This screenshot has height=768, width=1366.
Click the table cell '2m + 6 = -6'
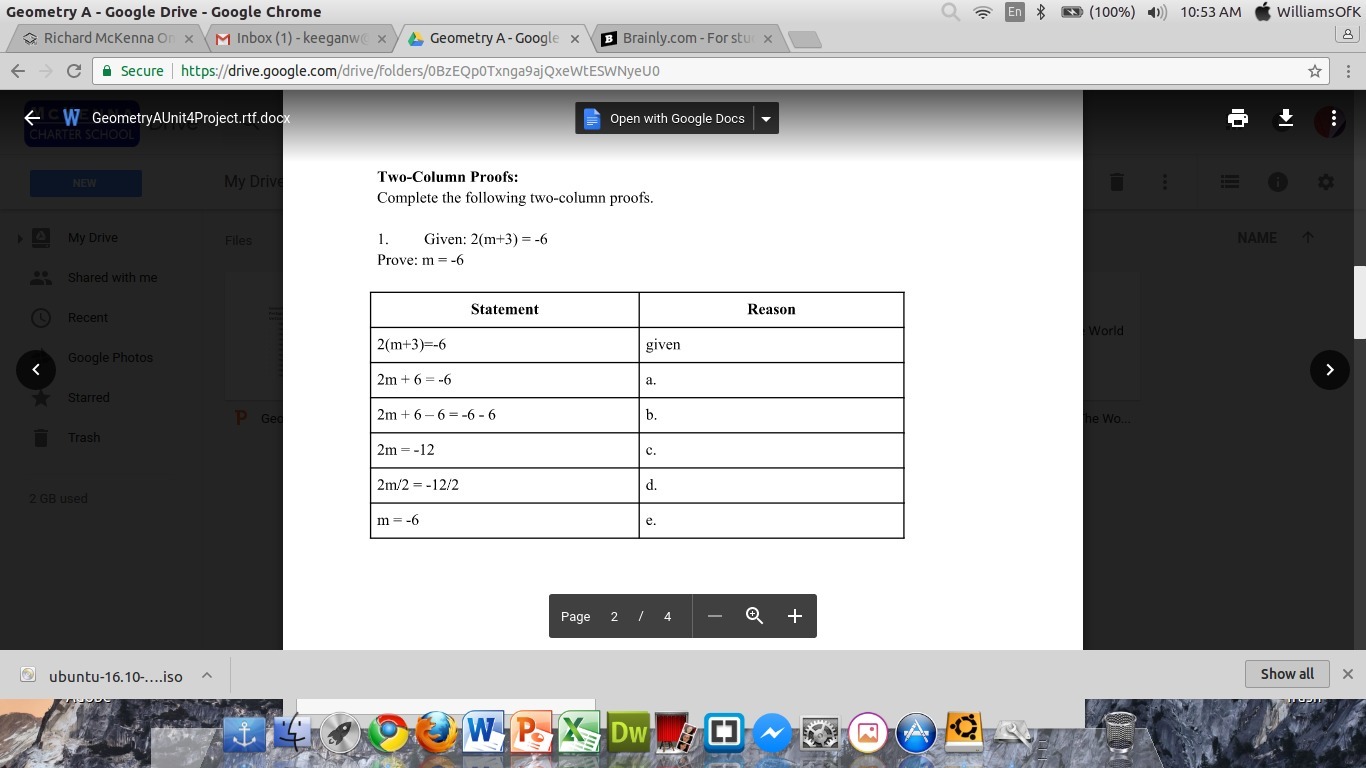(x=505, y=380)
